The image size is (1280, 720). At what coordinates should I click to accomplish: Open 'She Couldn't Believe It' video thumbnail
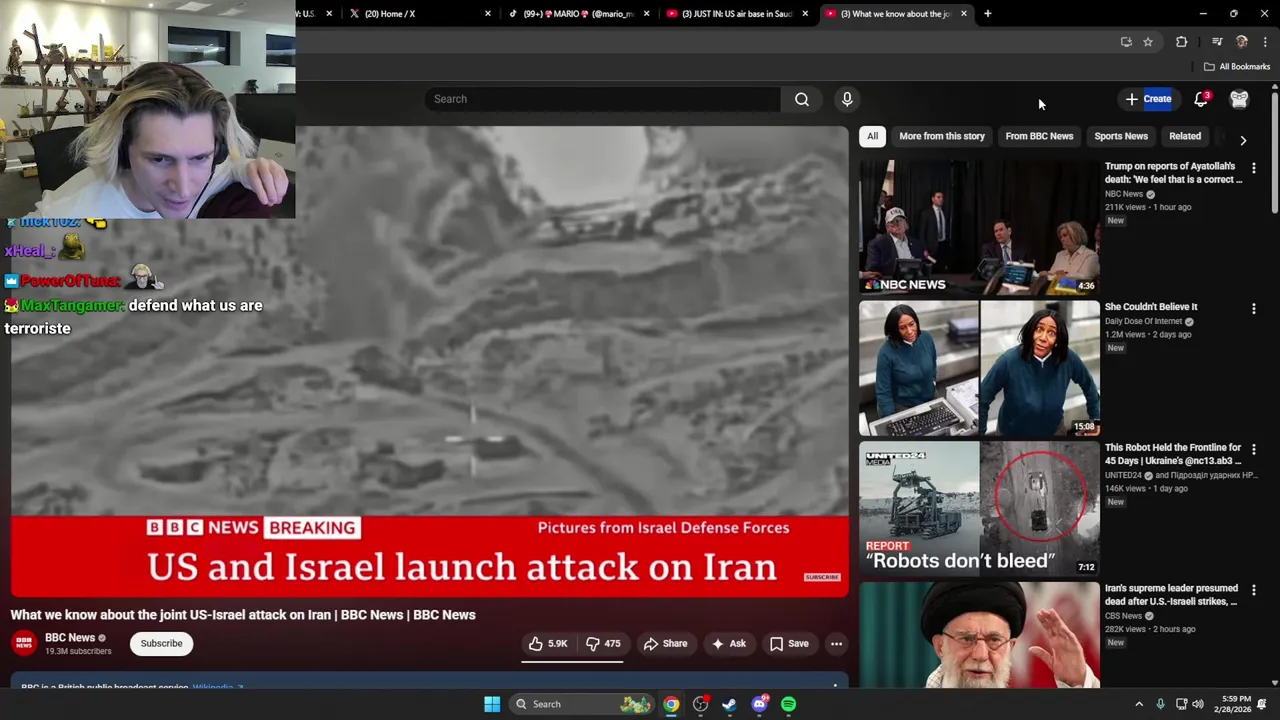pyautogui.click(x=979, y=368)
